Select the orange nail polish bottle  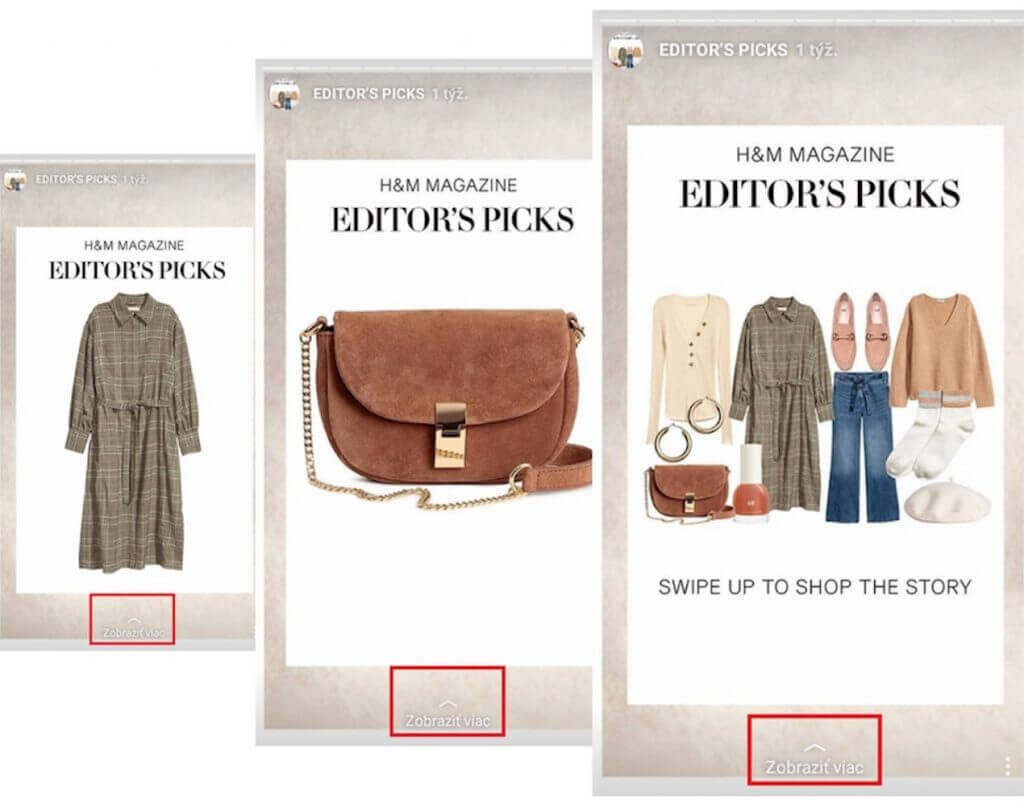(x=751, y=483)
